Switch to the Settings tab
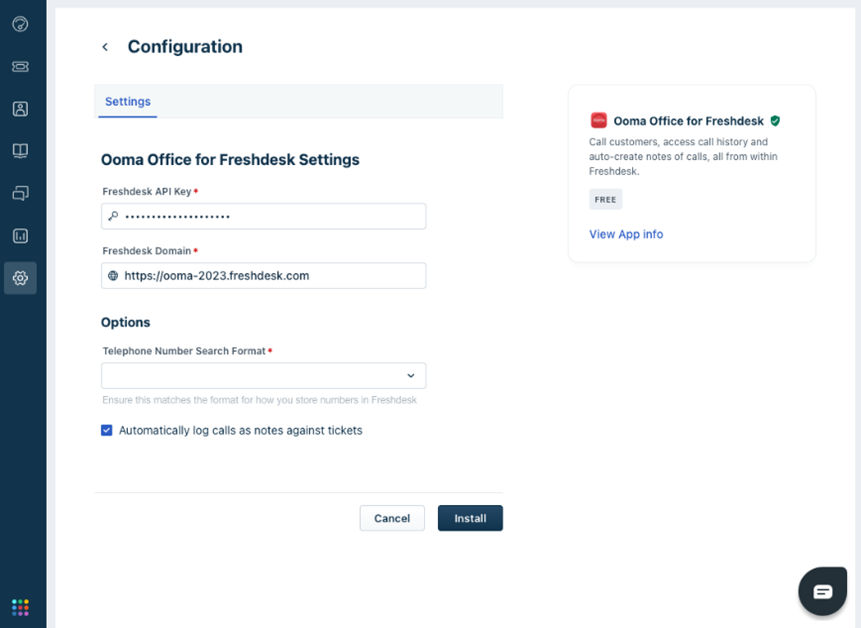The height and width of the screenshot is (628, 861). coord(127,101)
